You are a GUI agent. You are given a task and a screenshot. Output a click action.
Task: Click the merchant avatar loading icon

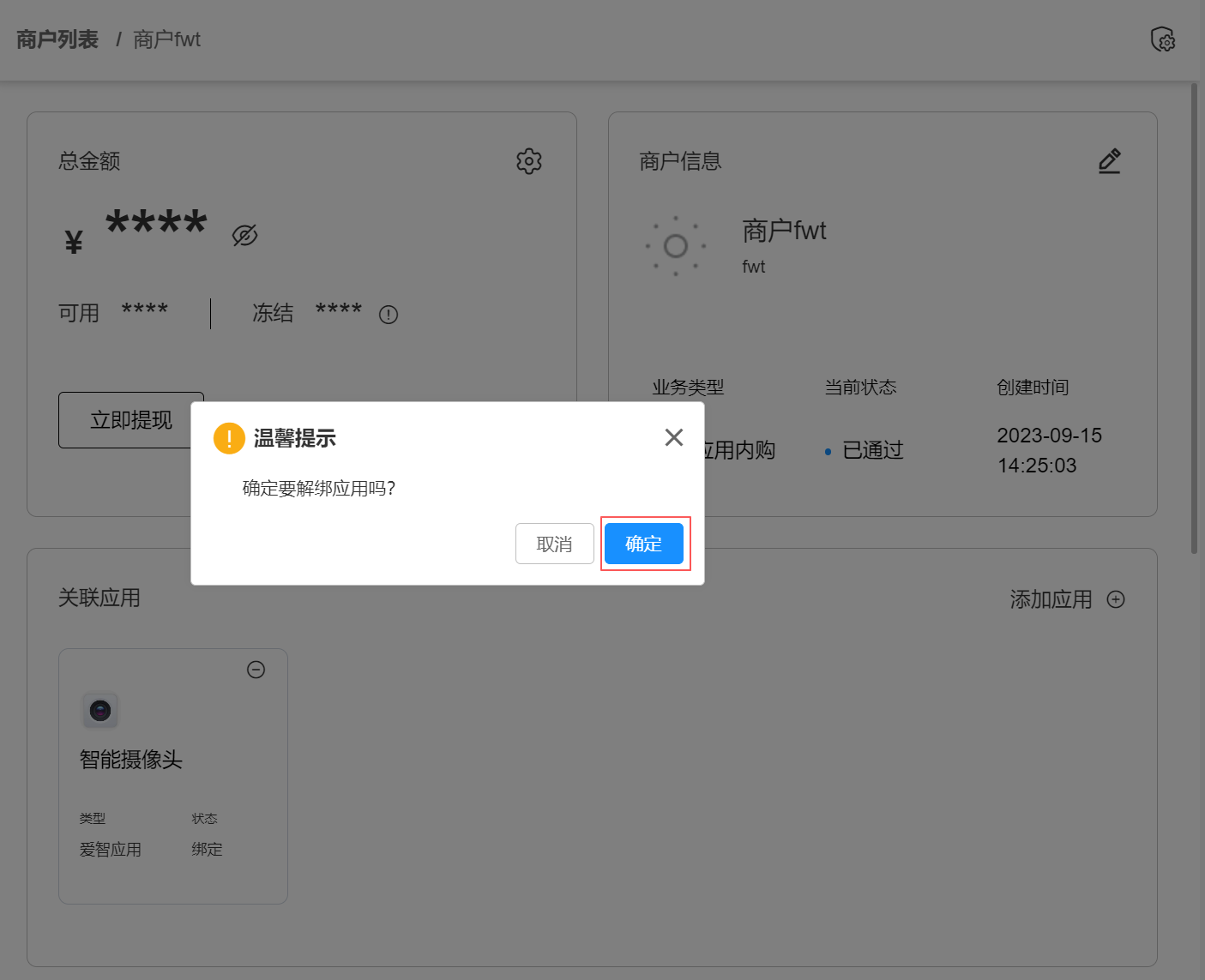(x=675, y=246)
